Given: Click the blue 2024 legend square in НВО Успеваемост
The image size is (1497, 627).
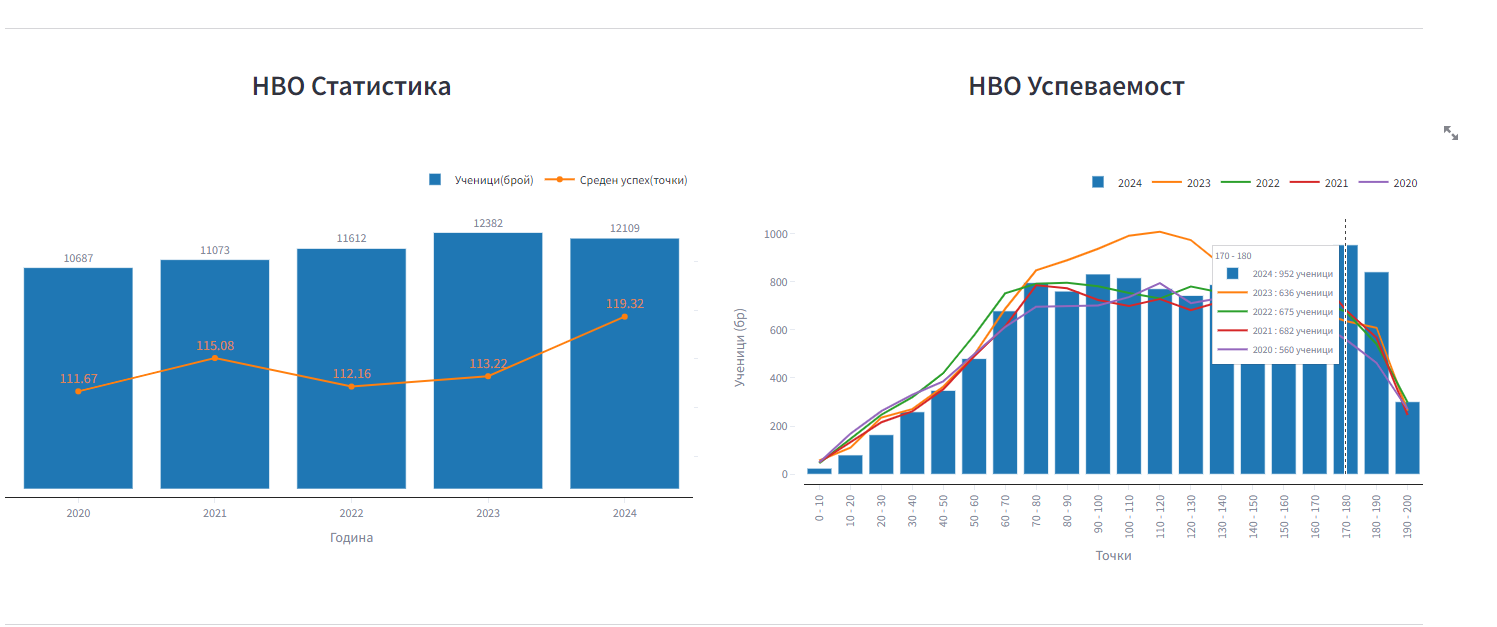Looking at the screenshot, I should tap(1098, 183).
